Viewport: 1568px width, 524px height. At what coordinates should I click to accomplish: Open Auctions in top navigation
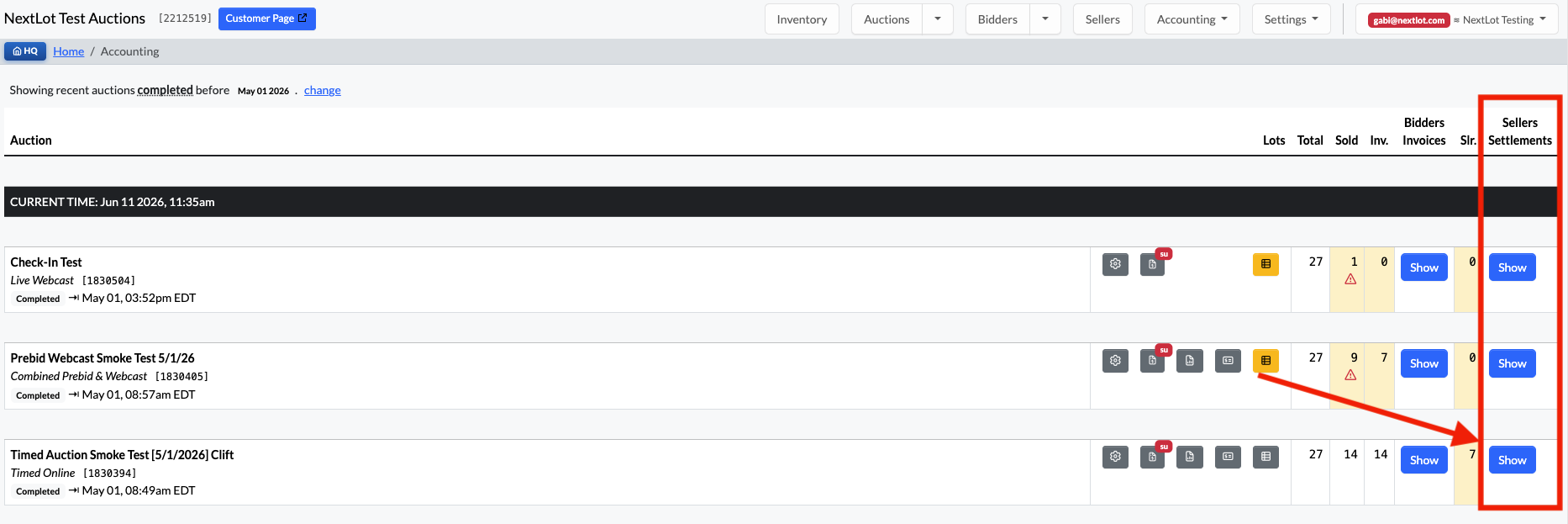[887, 19]
